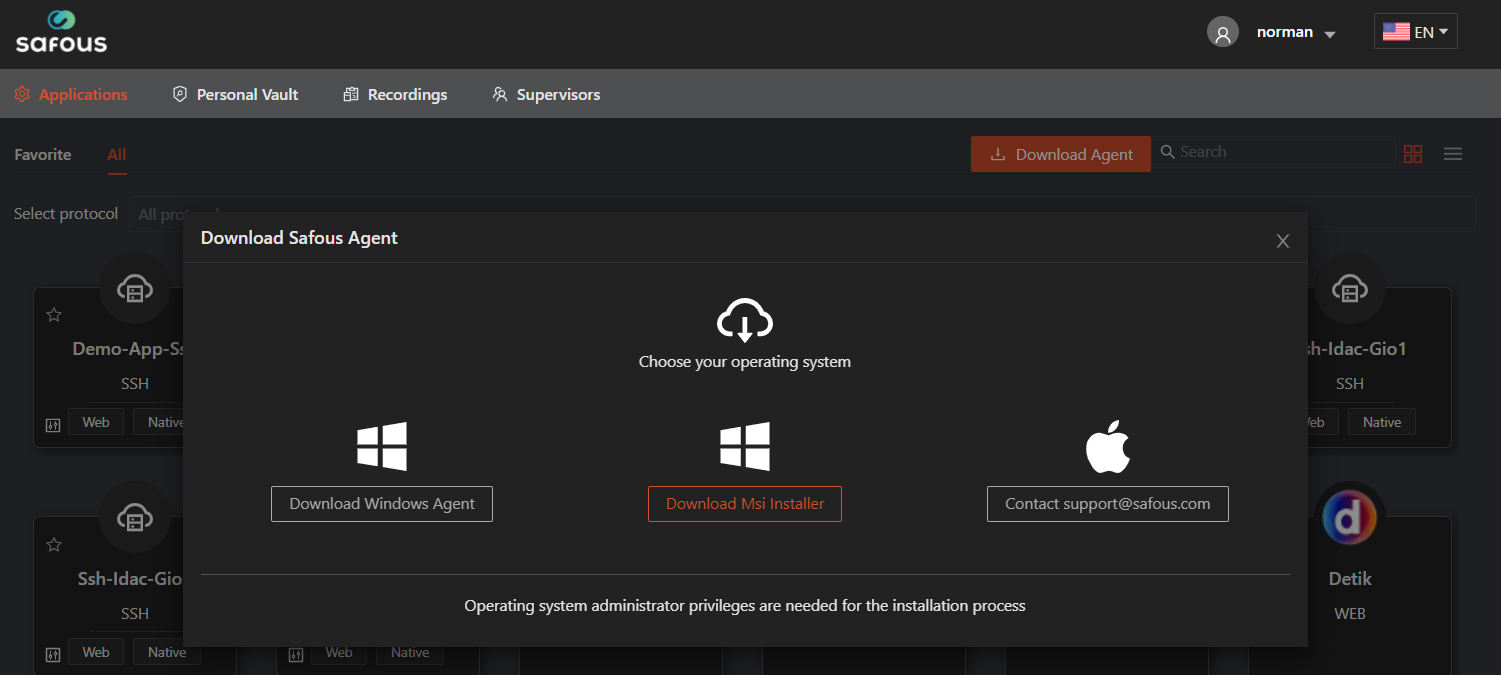Favorite the Ssh-Idac-Gio card in second row
Viewport: 1501px width, 675px height.
pos(54,545)
